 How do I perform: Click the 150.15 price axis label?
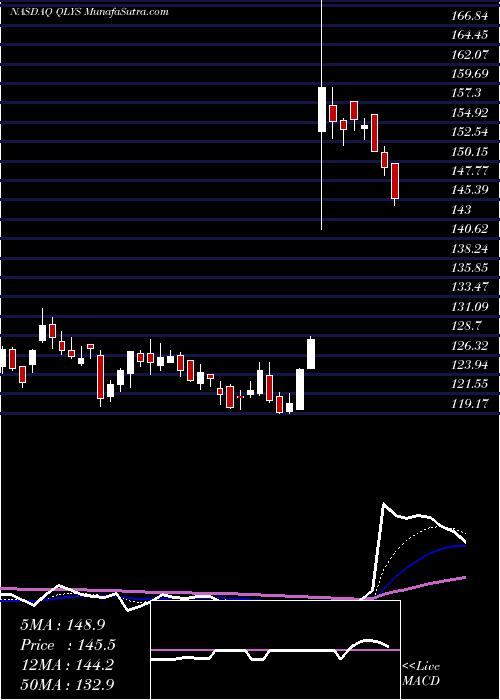(x=470, y=152)
